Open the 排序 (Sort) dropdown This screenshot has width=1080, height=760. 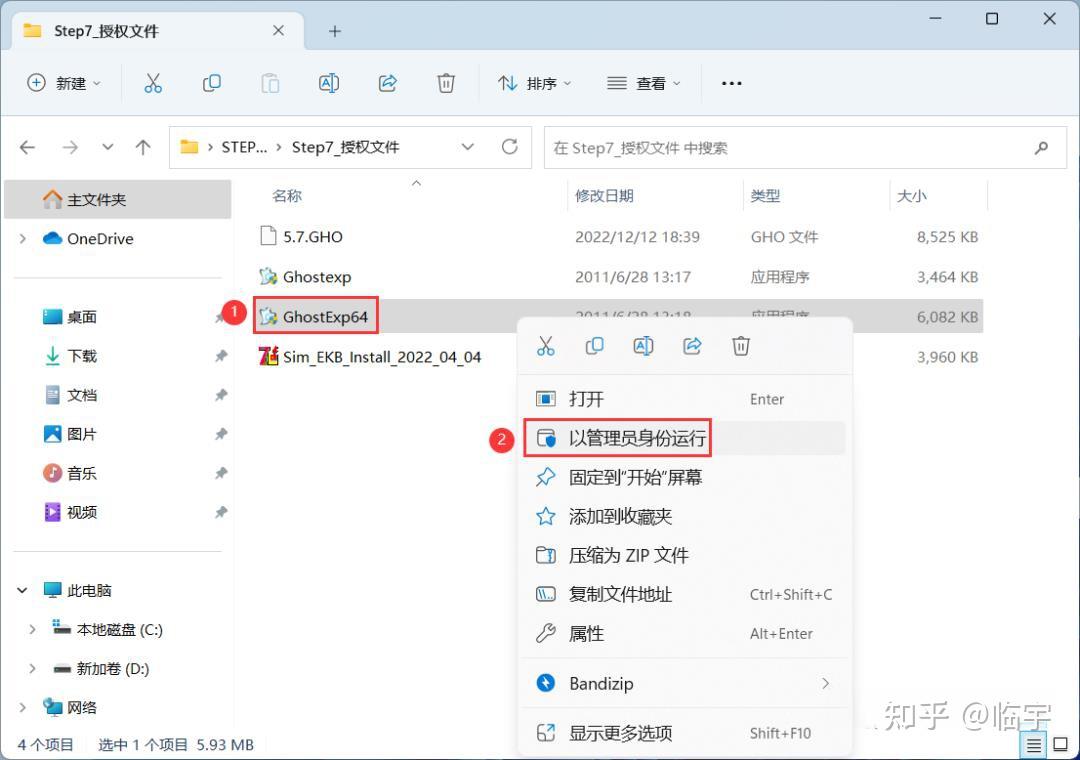[535, 83]
